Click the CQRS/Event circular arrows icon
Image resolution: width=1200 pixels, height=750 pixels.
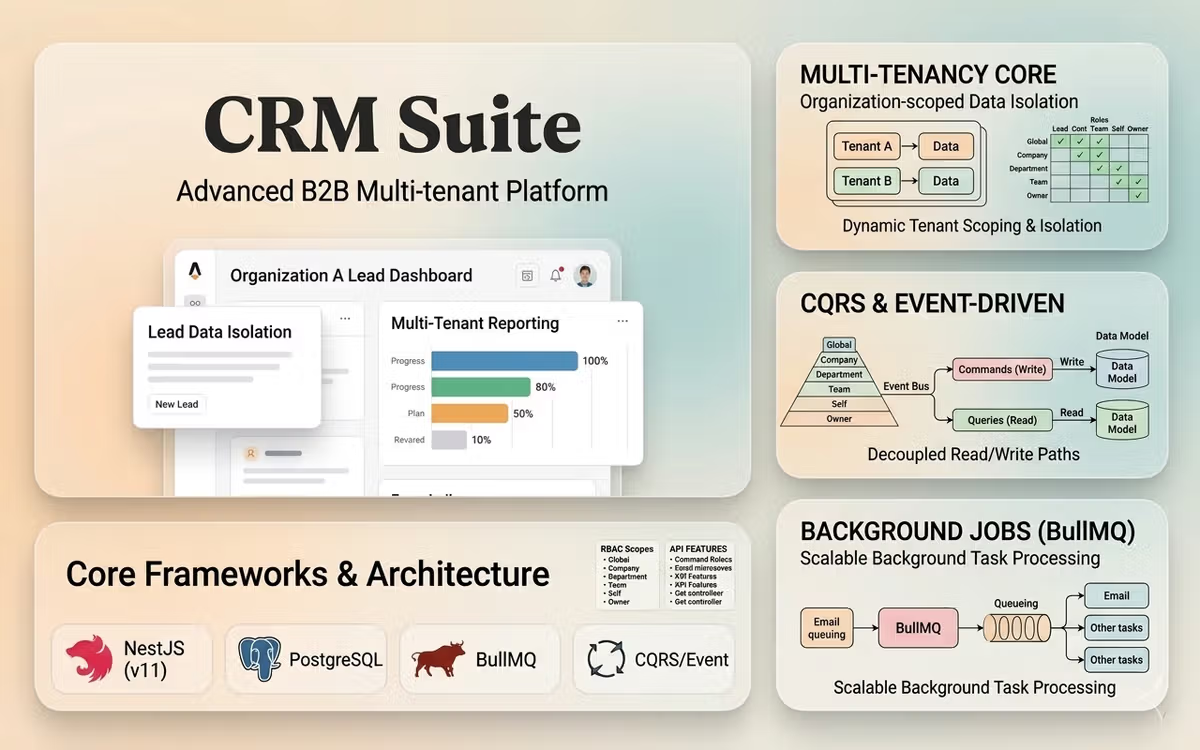point(608,660)
